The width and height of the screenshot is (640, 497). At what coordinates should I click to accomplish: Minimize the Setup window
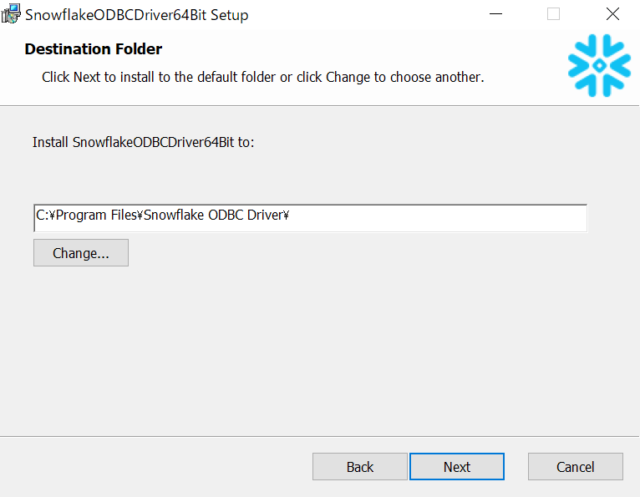pyautogui.click(x=496, y=14)
